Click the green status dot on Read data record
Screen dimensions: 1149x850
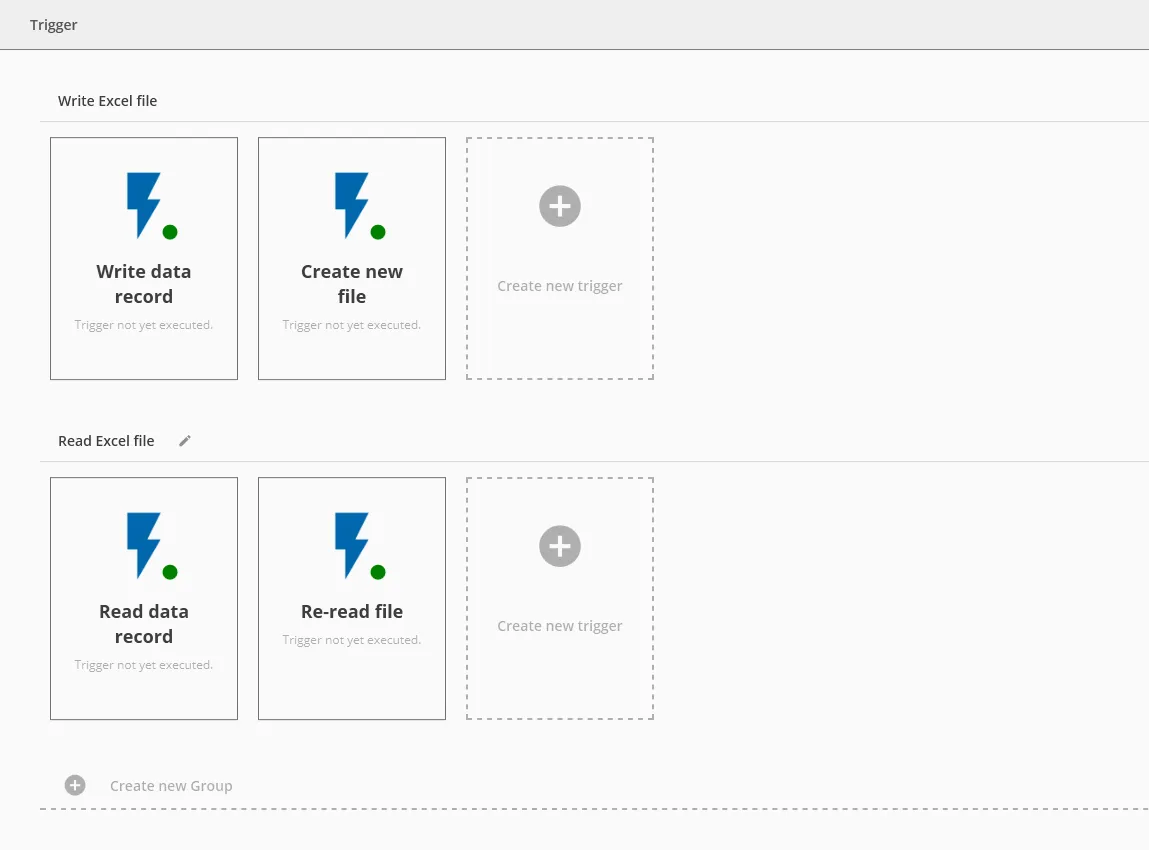click(x=170, y=572)
